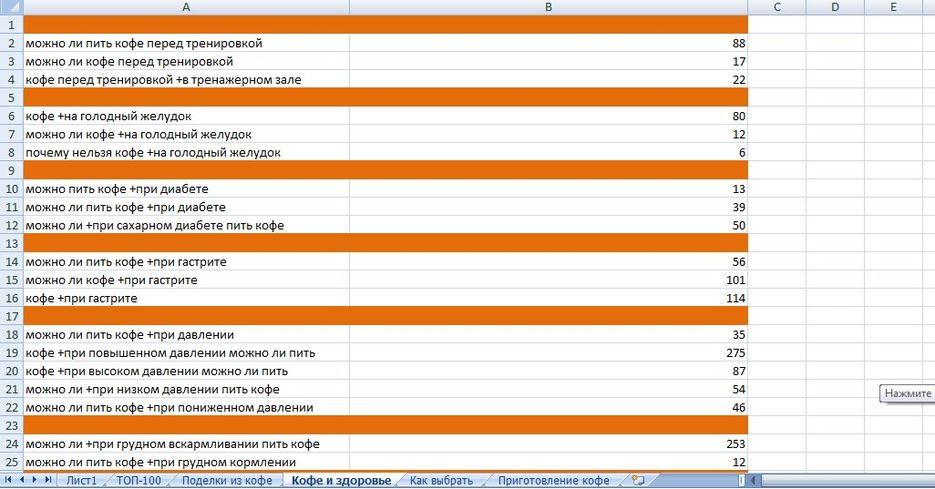Image resolution: width=935 pixels, height=489 pixels.
Task: Select column D header
Action: coord(835,7)
